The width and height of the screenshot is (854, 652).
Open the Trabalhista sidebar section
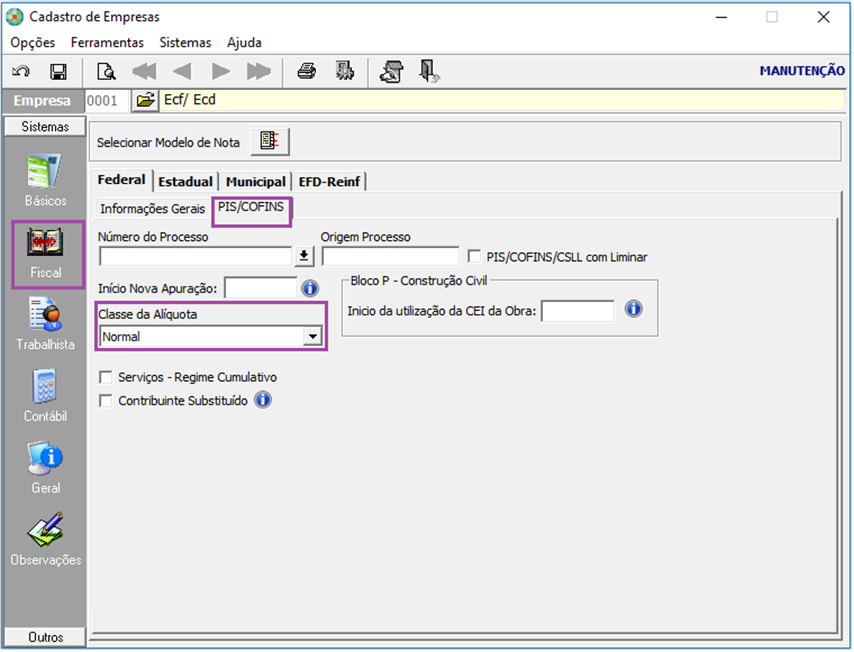coord(45,325)
